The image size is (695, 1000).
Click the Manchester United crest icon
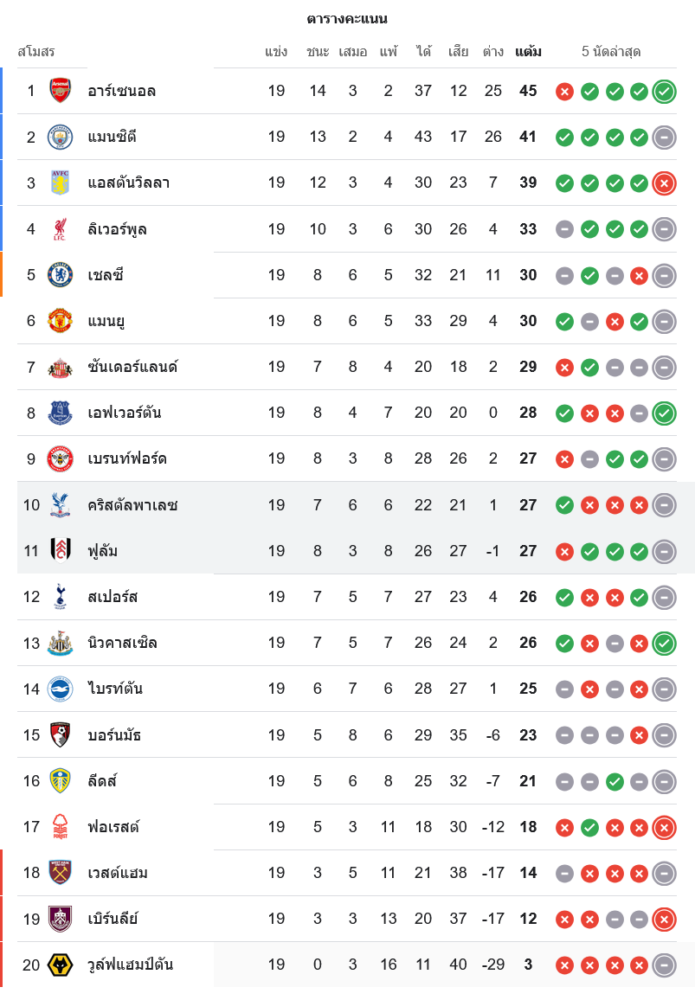click(61, 321)
